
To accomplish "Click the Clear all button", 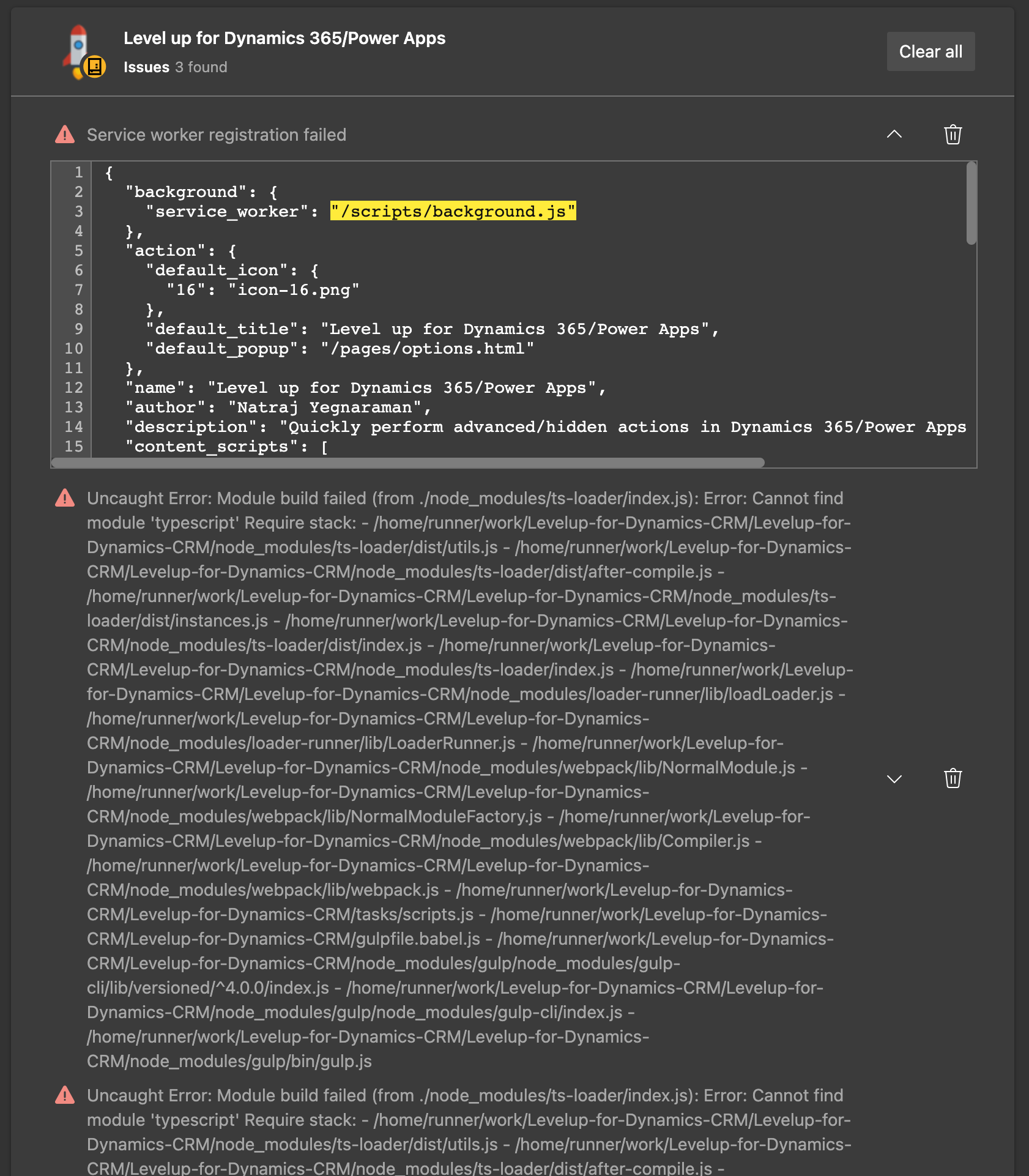I will click(931, 51).
